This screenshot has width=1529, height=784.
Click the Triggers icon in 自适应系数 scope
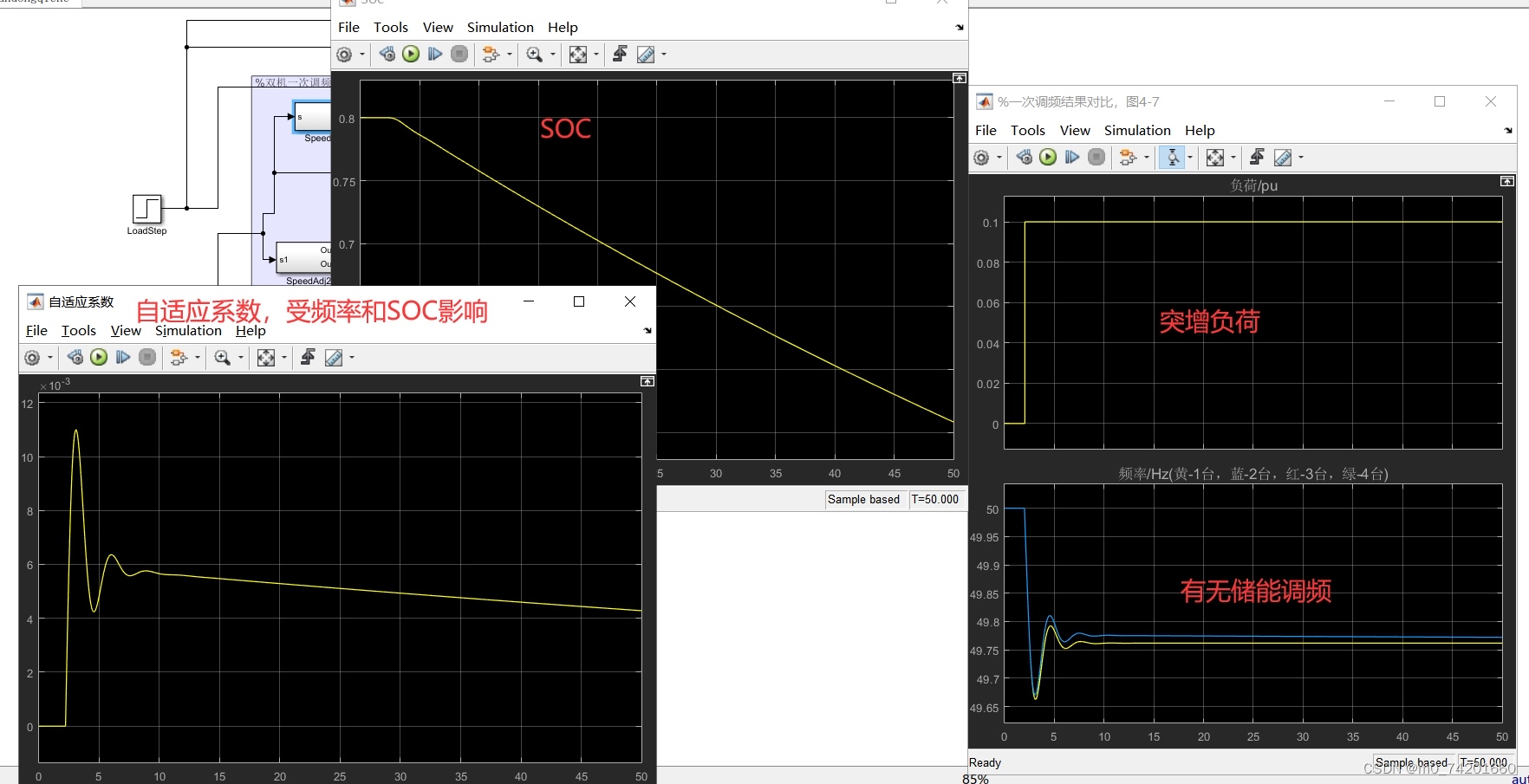click(x=308, y=358)
